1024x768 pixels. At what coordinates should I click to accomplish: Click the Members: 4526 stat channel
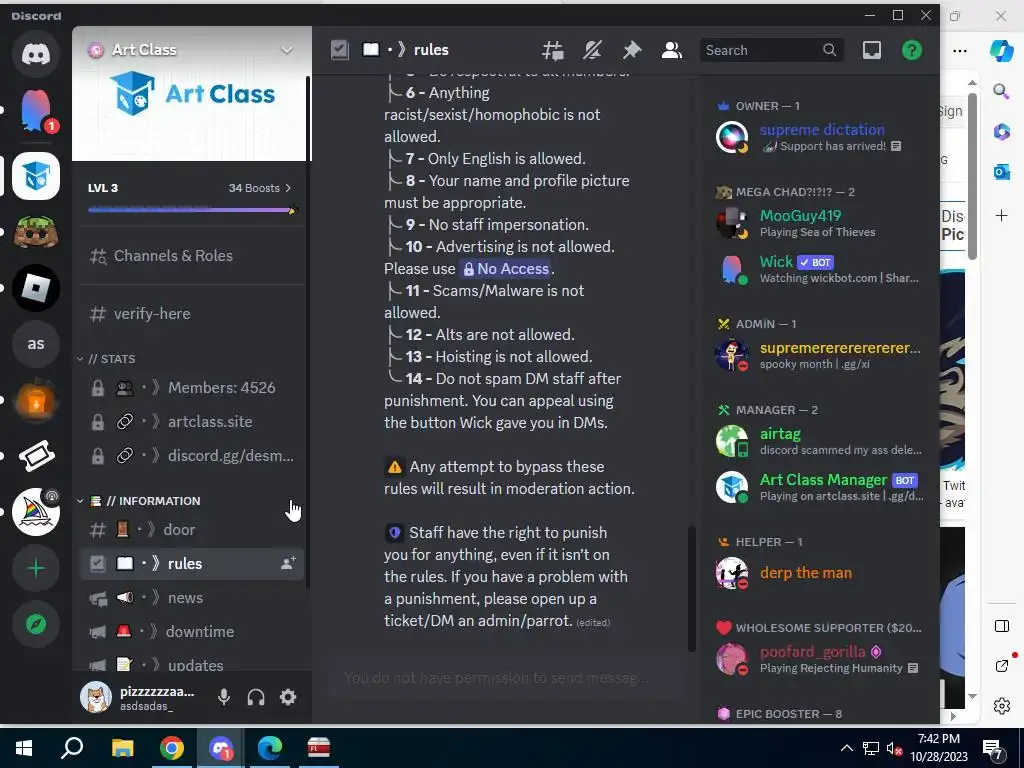pyautogui.click(x=192, y=388)
